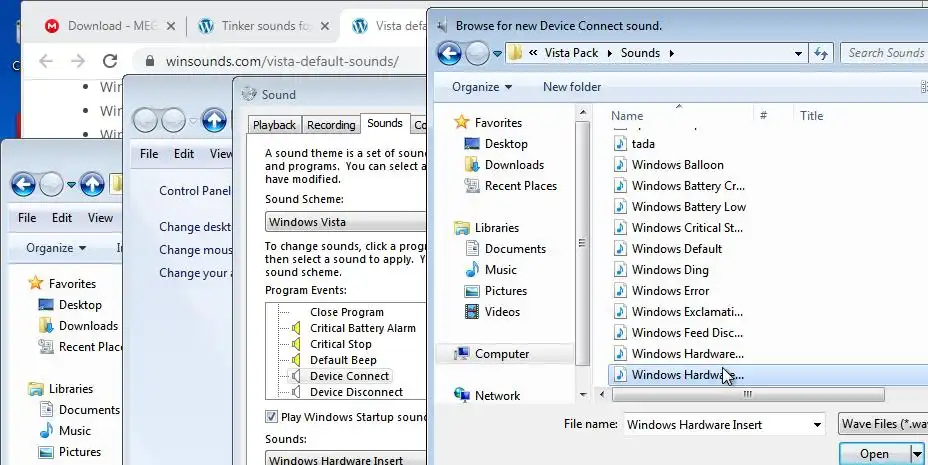Switch to the Playback tab in Sound dialog
This screenshot has width=928, height=465.
coord(274,125)
